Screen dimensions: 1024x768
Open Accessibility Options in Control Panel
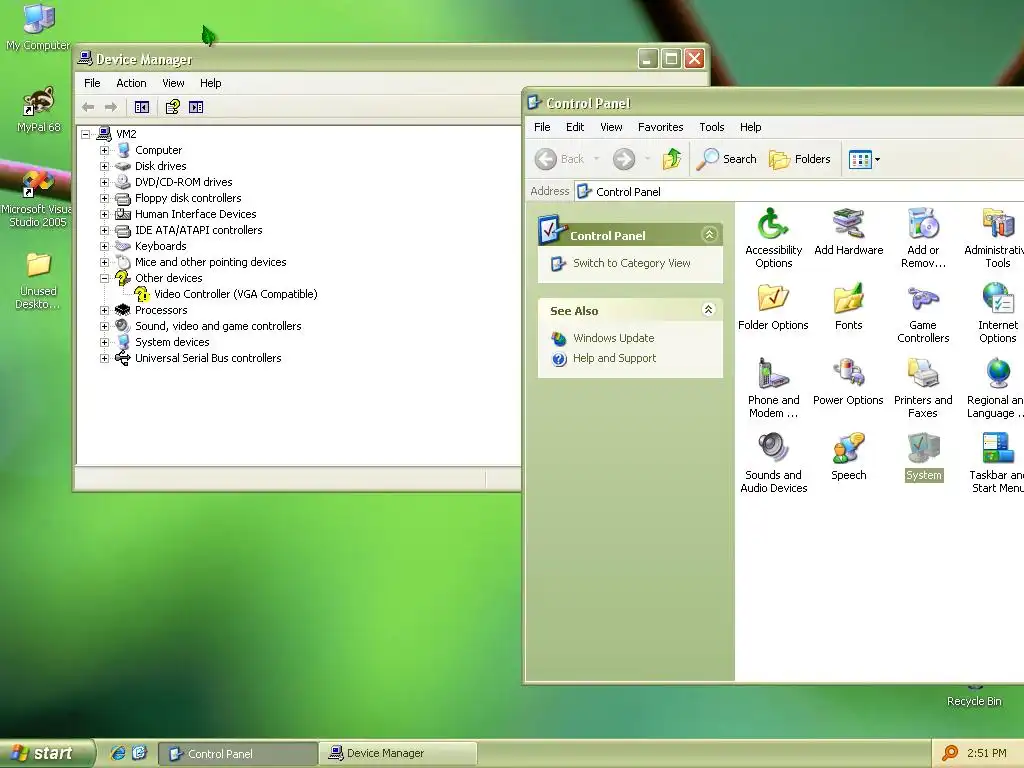point(773,238)
